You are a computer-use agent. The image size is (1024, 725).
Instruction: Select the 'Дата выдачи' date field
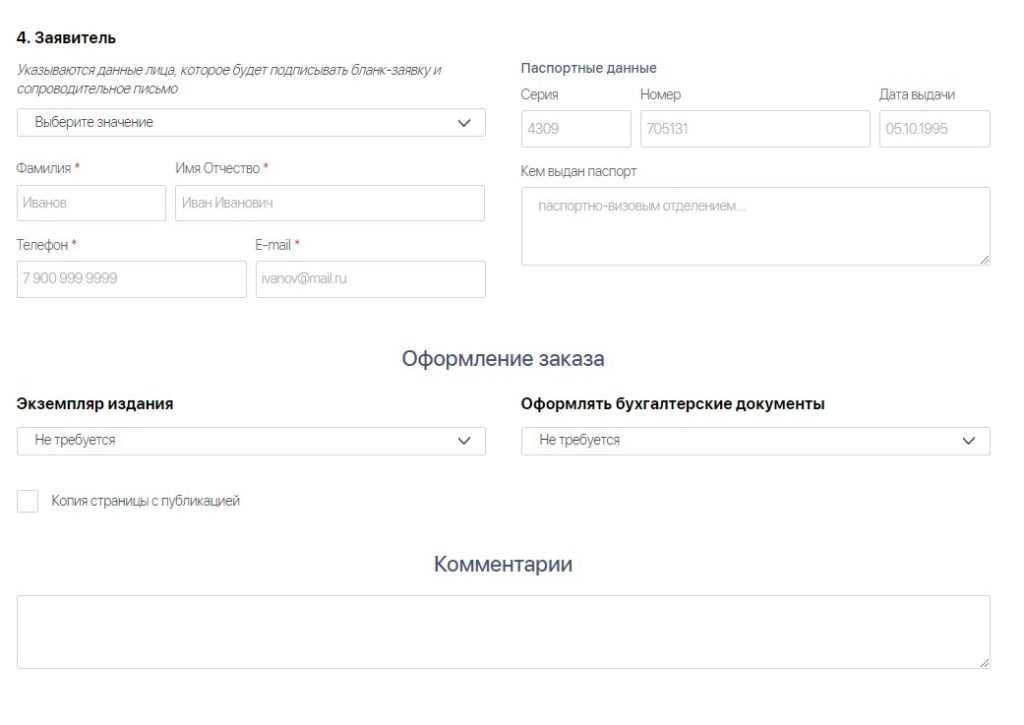934,129
